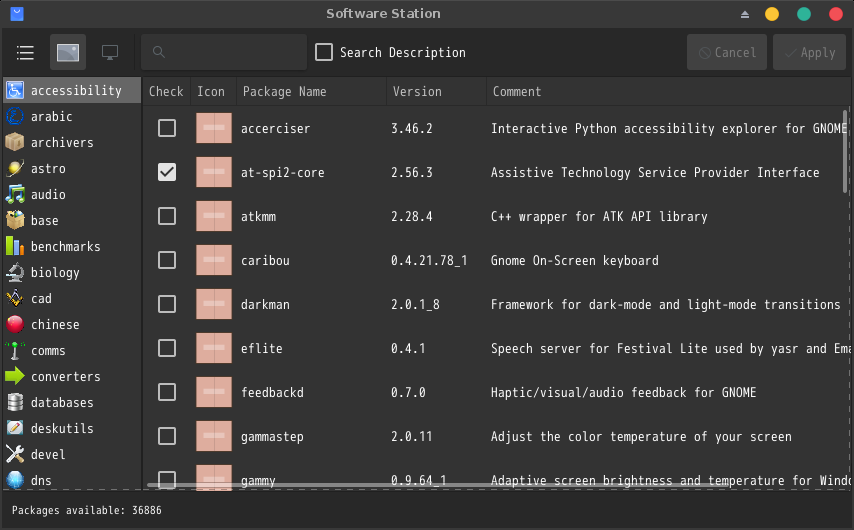This screenshot has height=530, width=854.
Task: Click the gammastep package icon
Action: [x=214, y=436]
